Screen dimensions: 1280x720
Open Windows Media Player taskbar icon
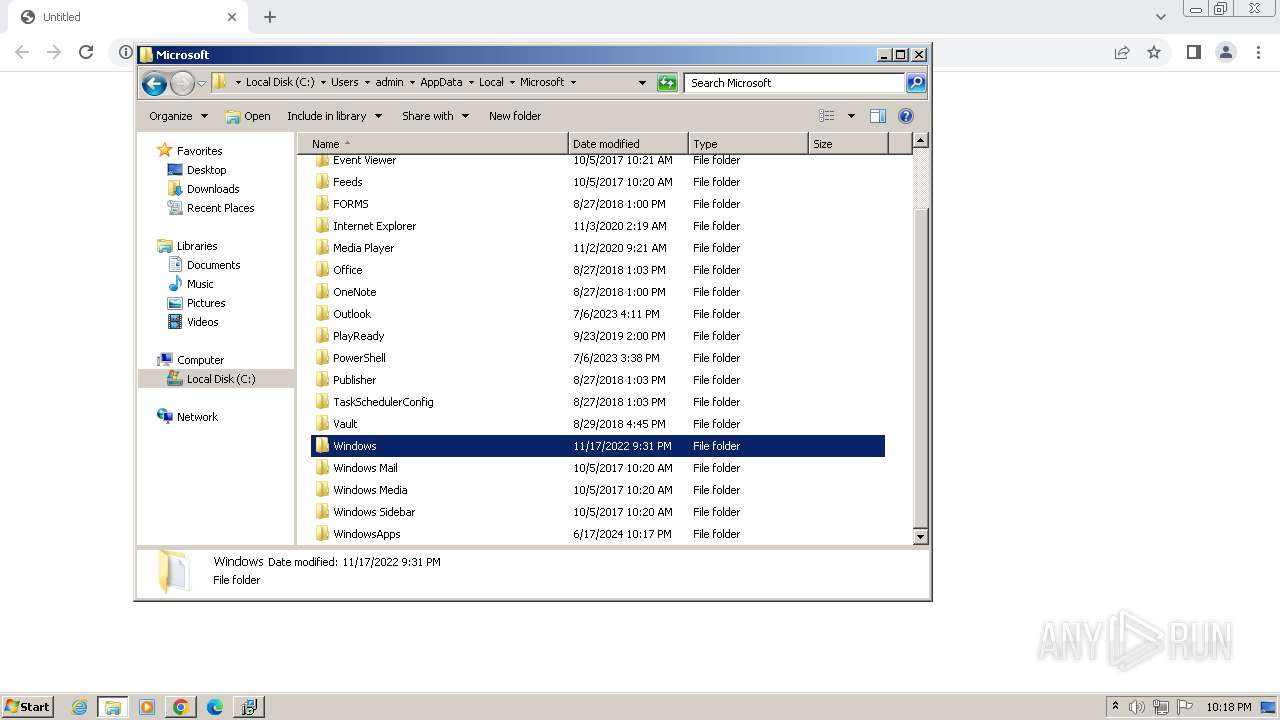(147, 707)
